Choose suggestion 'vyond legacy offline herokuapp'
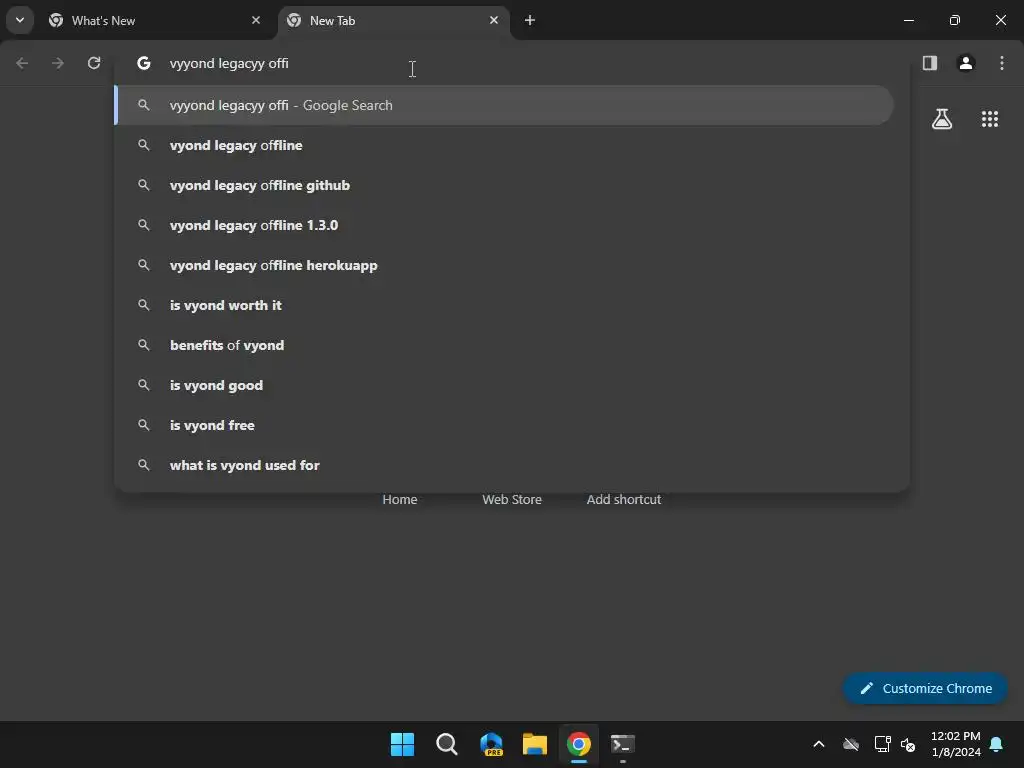1024x768 pixels. pos(504,265)
